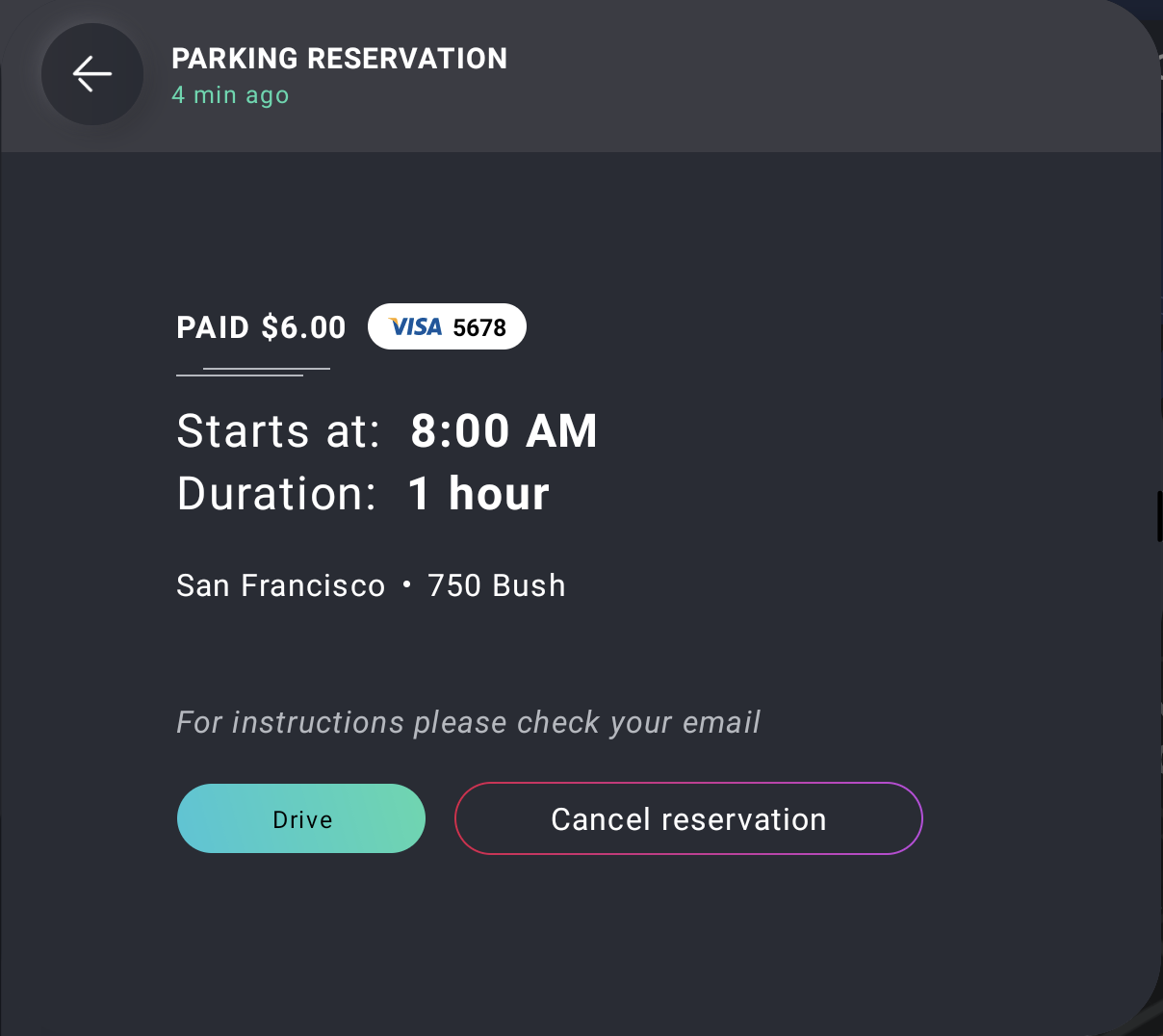Screen dimensions: 1163x1036
Task: Select the 8:00 AM start time
Action: (504, 430)
